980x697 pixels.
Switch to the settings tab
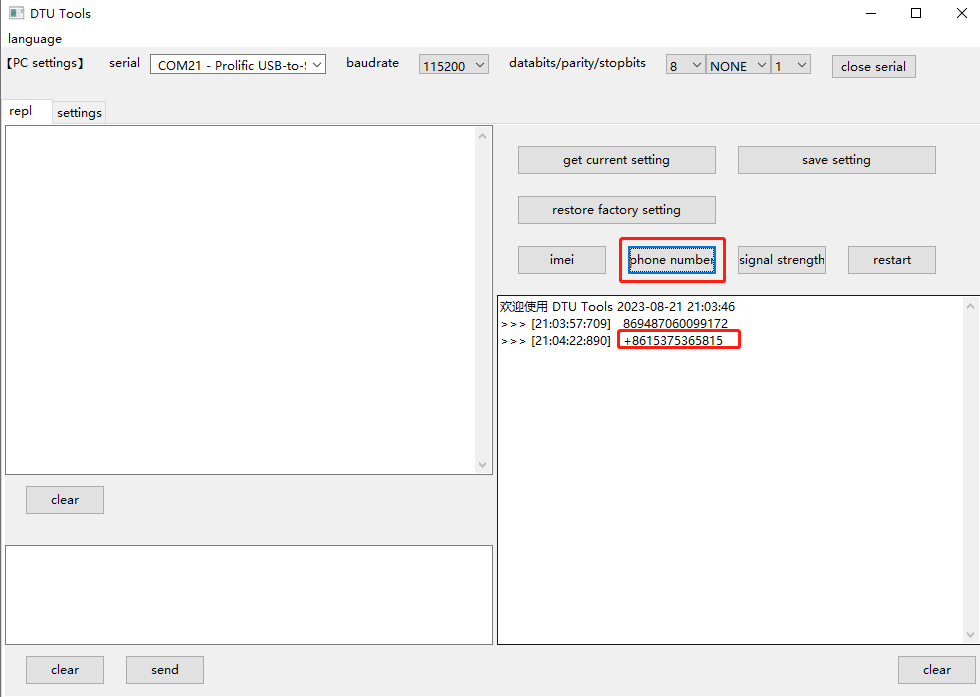pos(79,113)
